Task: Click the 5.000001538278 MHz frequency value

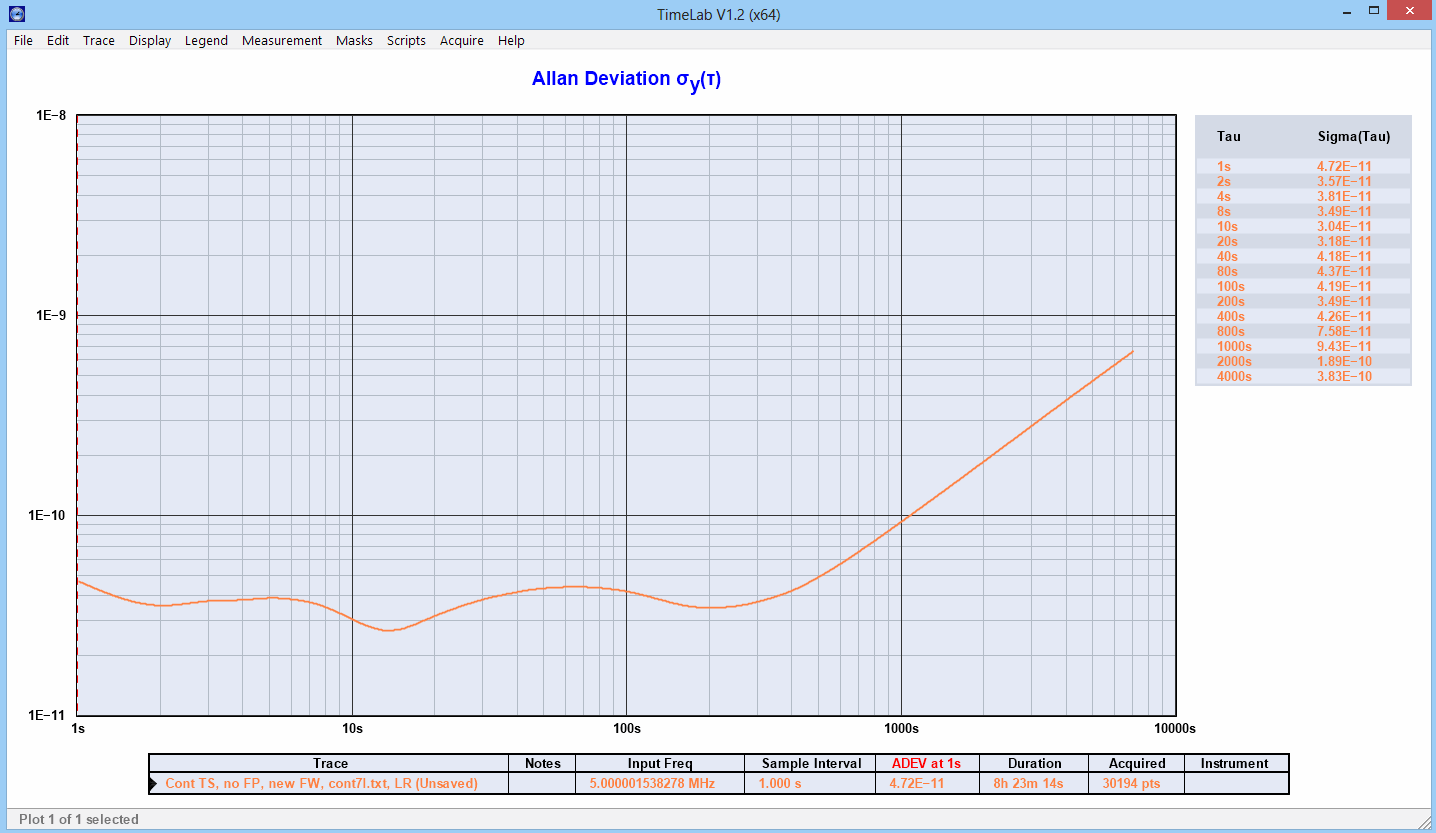Action: [650, 783]
